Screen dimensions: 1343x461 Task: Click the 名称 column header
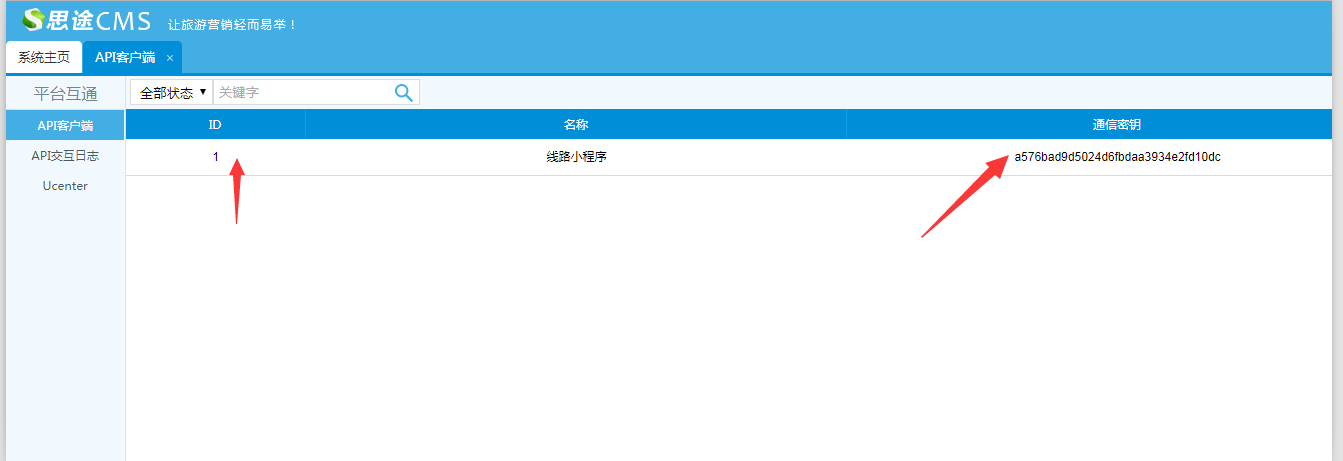pyautogui.click(x=575, y=125)
